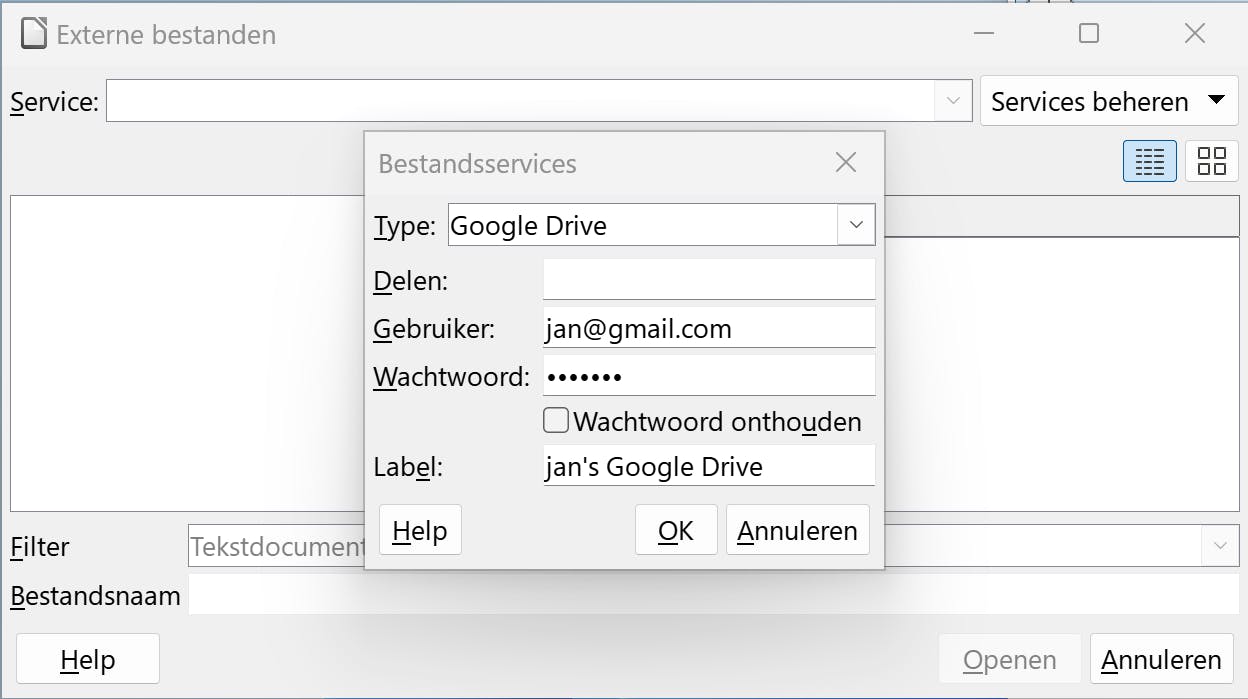Focus the Gebruiker field with jan@gmail.com
The width and height of the screenshot is (1248, 699).
pos(708,328)
